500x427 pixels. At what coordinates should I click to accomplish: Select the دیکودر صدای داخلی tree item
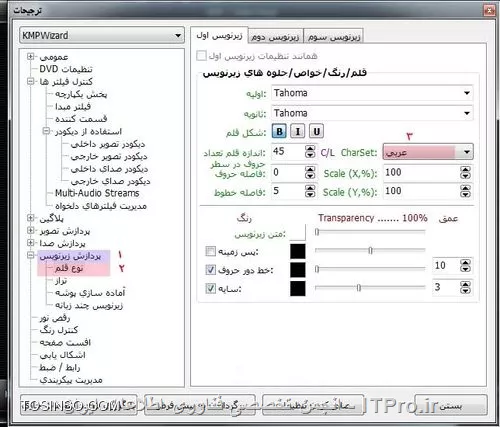point(109,169)
